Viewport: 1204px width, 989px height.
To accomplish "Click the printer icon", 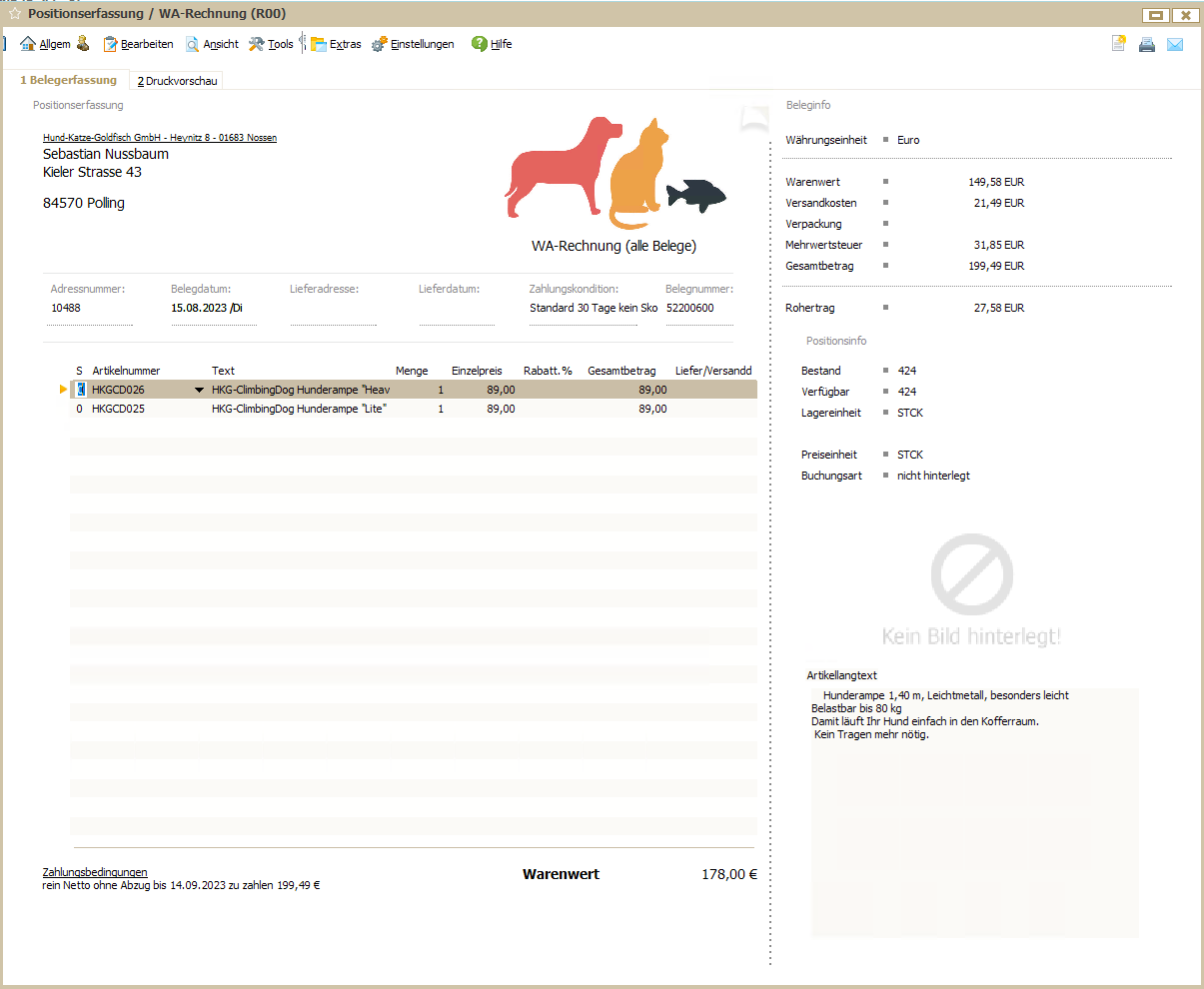I will pyautogui.click(x=1147, y=44).
